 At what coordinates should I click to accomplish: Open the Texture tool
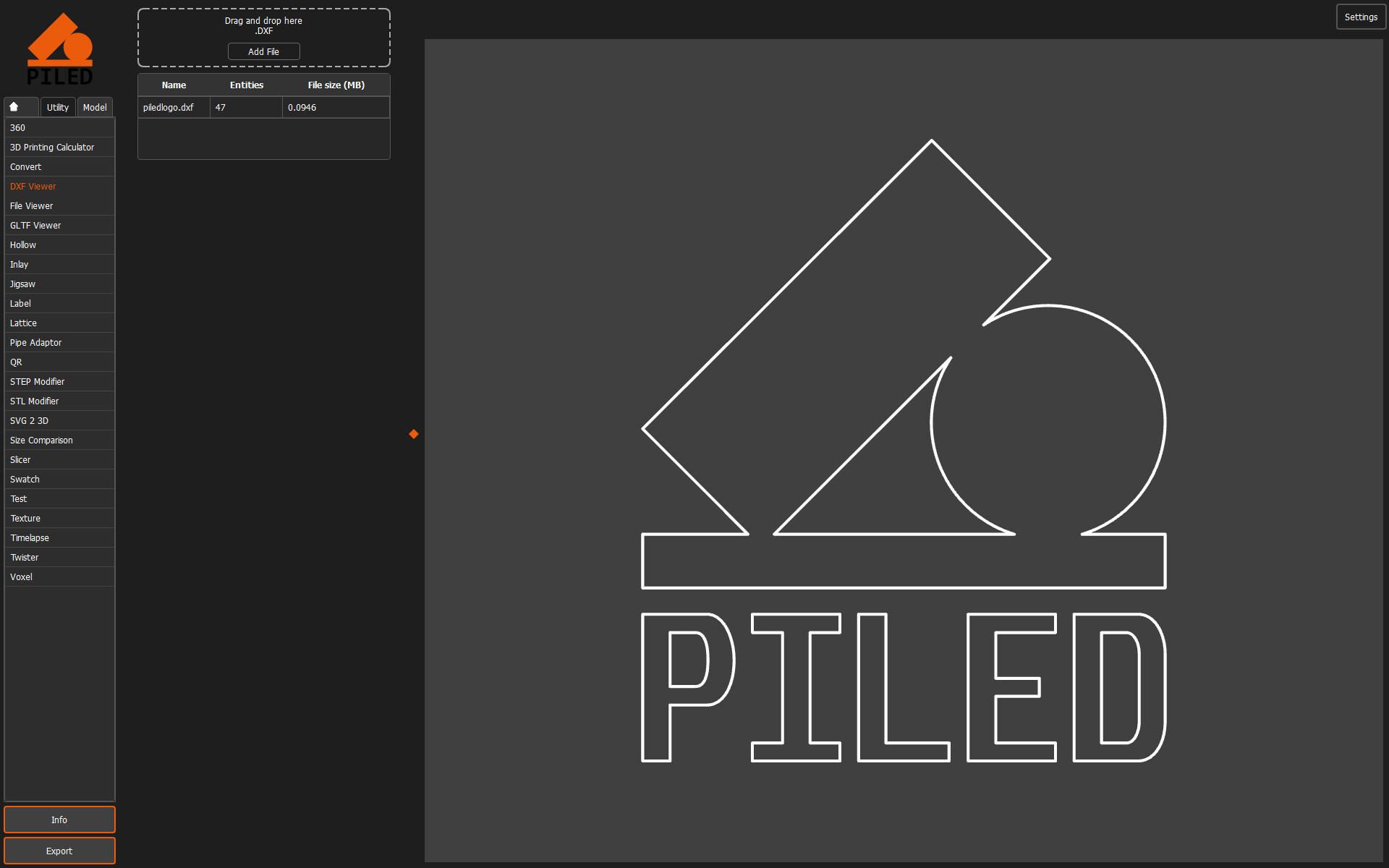coord(59,518)
